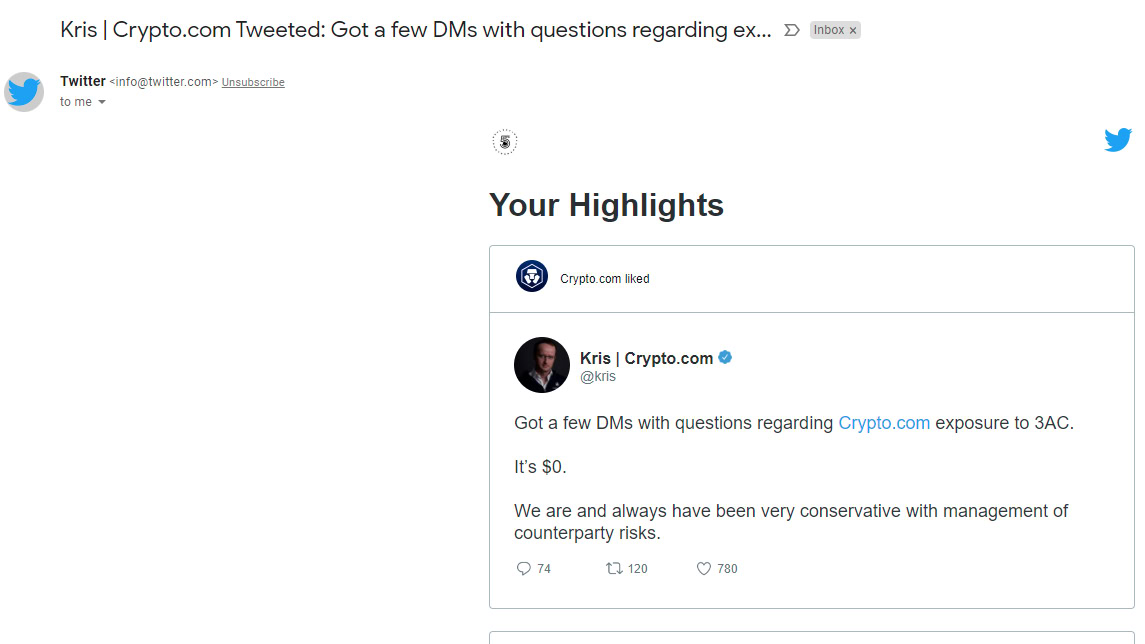Click the sender name "Twitter"

click(83, 81)
